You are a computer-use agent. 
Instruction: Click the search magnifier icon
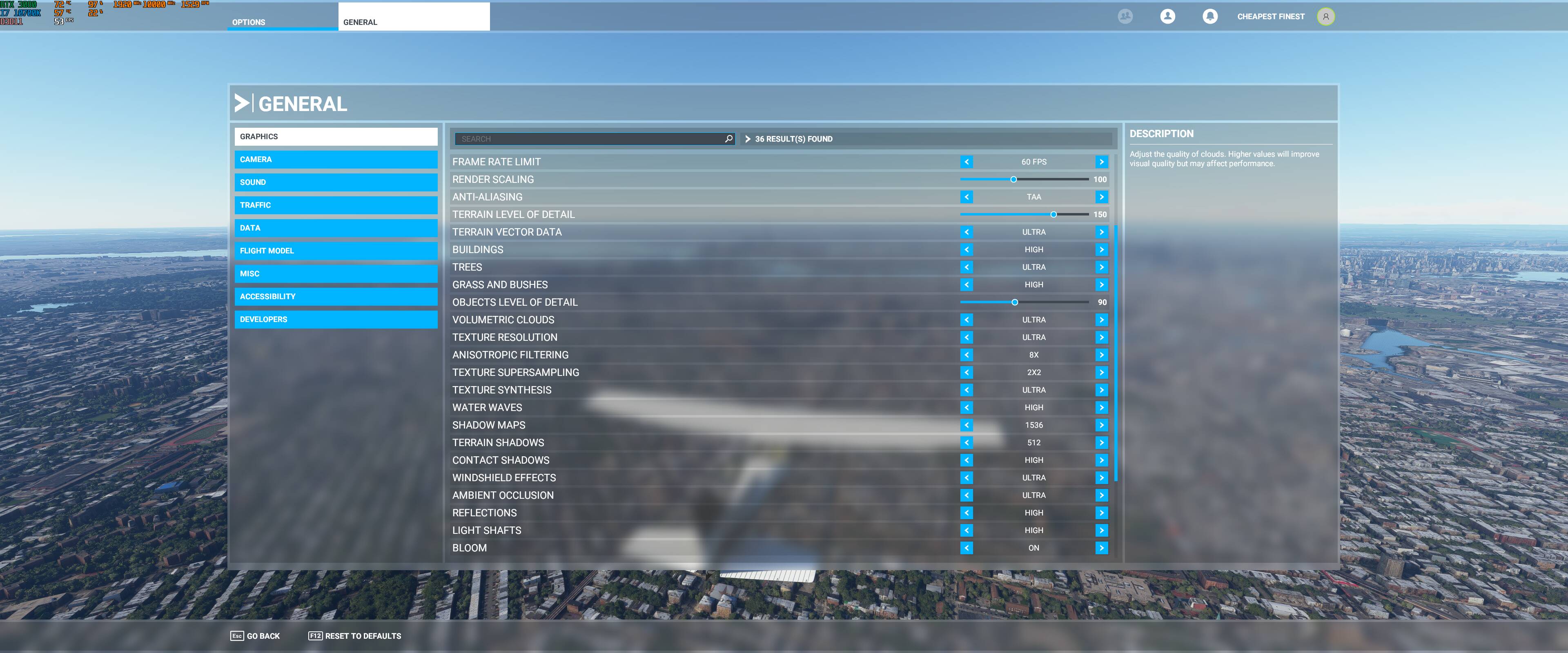728,139
